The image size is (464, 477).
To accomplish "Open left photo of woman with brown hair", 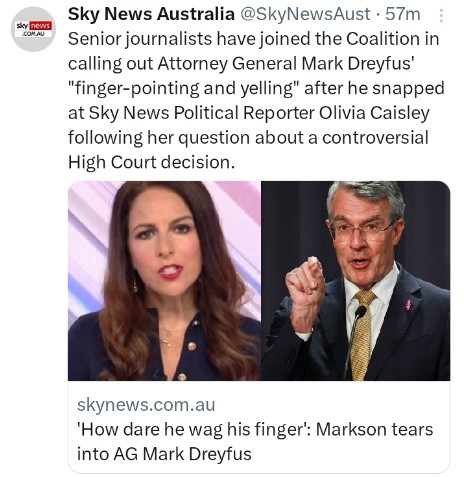I will [164, 281].
